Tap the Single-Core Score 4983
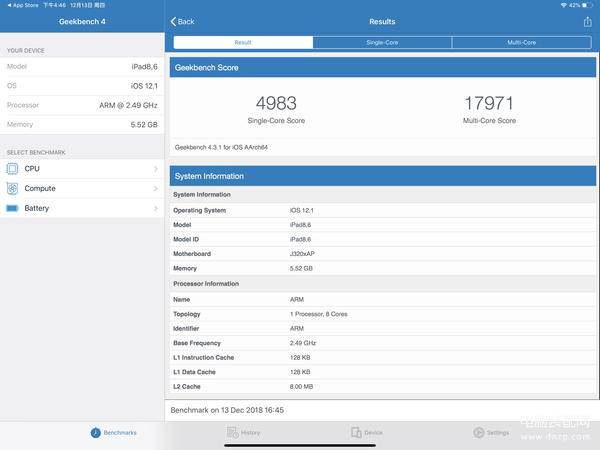 coord(276,103)
